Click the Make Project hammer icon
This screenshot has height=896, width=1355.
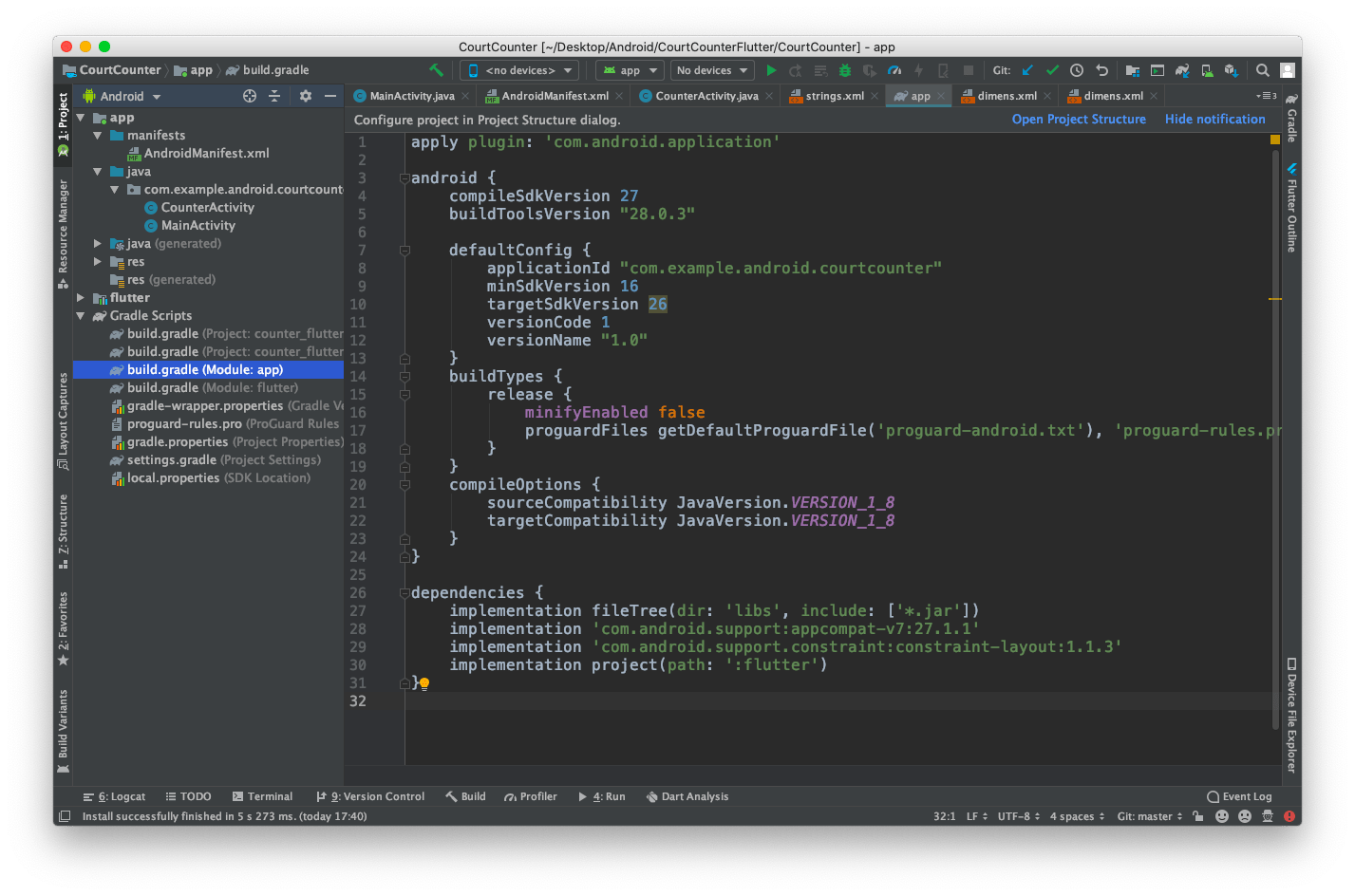click(436, 70)
